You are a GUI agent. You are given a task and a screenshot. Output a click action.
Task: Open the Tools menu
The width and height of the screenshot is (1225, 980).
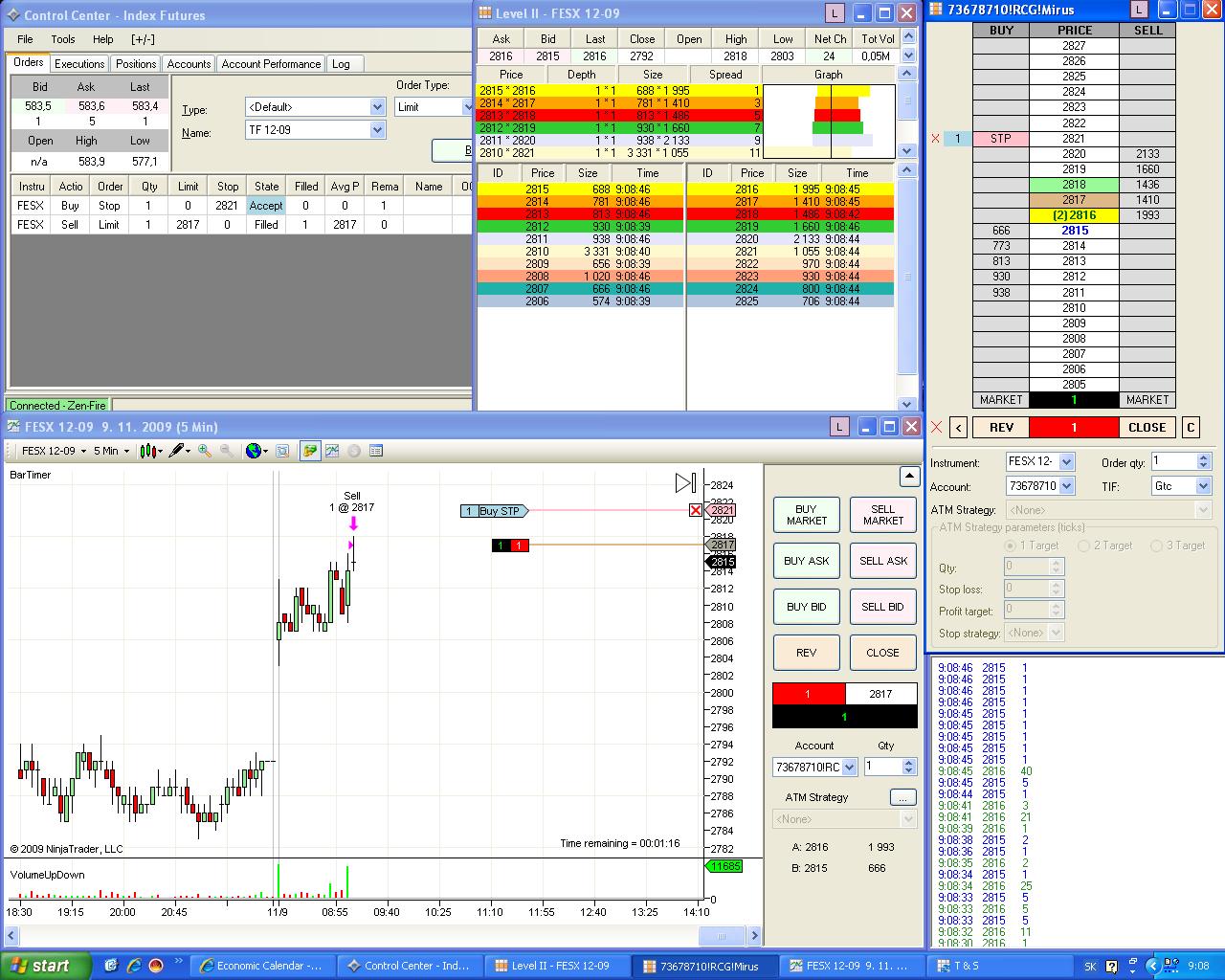63,39
